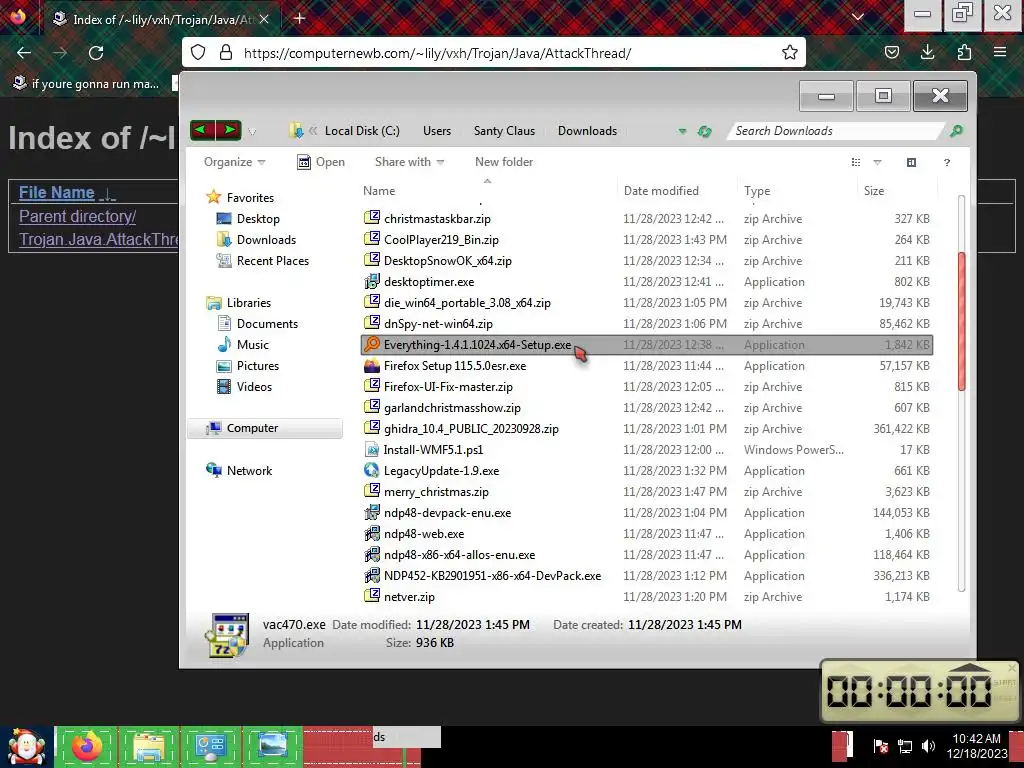Screen dimensions: 1024x768
Task: Select dnSpy-net-win64.zip file name
Action: tap(438, 324)
